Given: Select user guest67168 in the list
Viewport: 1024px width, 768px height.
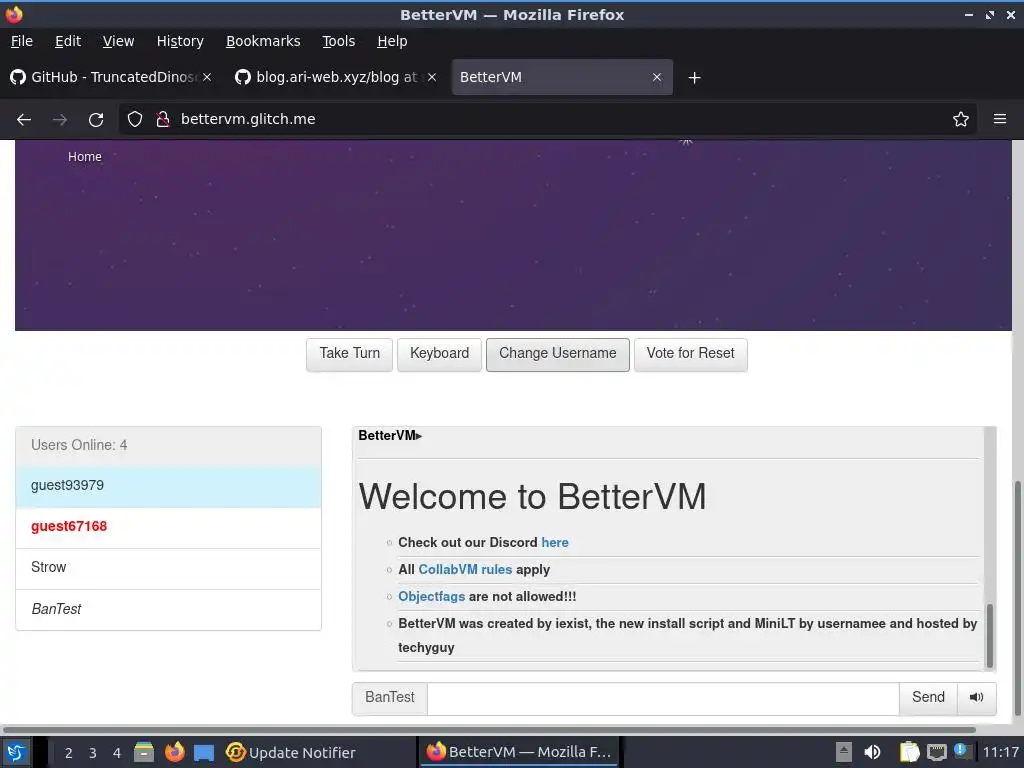Looking at the screenshot, I should pos(168,528).
